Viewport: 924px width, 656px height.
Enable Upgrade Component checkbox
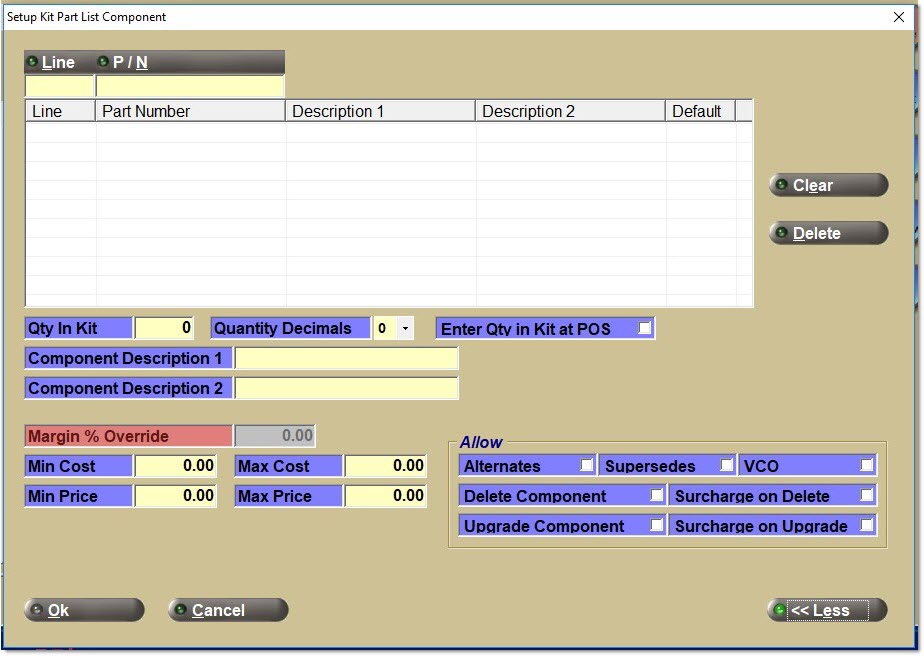tap(656, 526)
